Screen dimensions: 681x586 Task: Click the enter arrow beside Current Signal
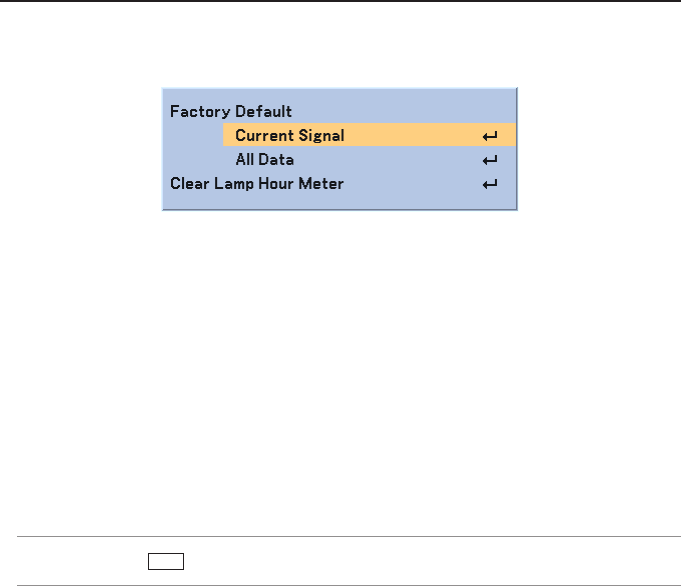coord(490,136)
